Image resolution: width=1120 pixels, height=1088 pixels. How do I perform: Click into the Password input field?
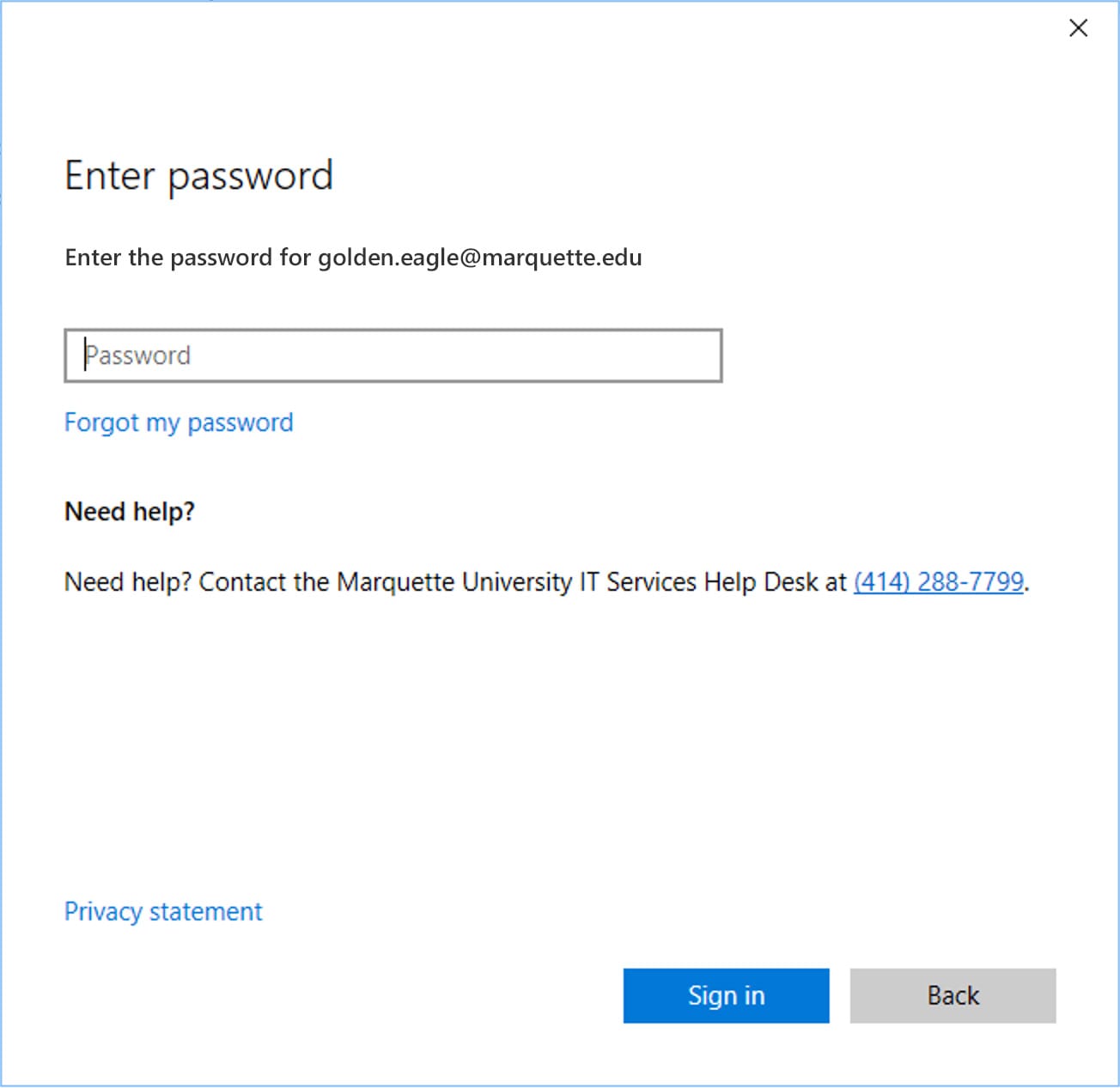pyautogui.click(x=393, y=356)
